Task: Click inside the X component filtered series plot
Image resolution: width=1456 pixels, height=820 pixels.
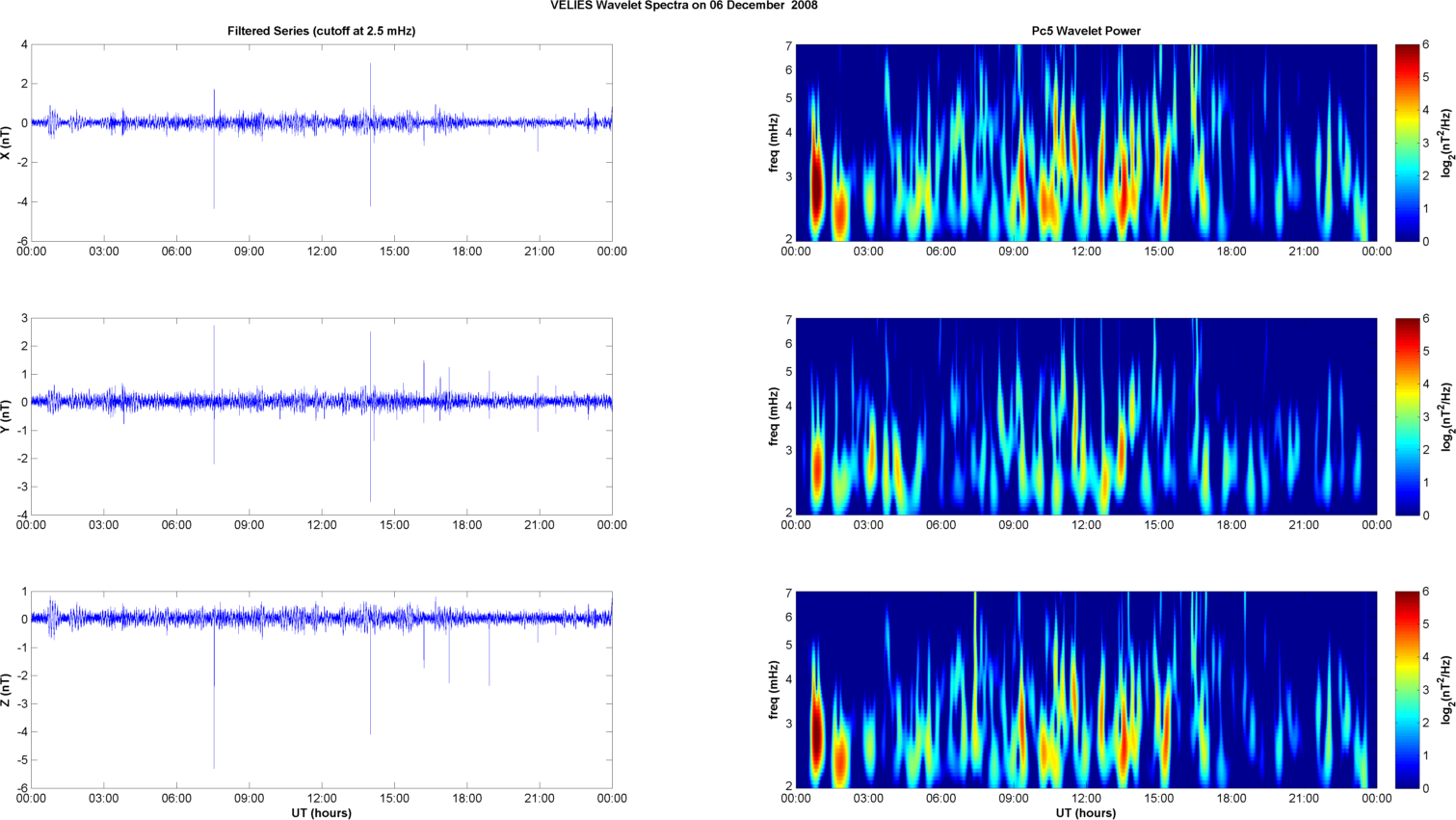Action: pos(322,143)
